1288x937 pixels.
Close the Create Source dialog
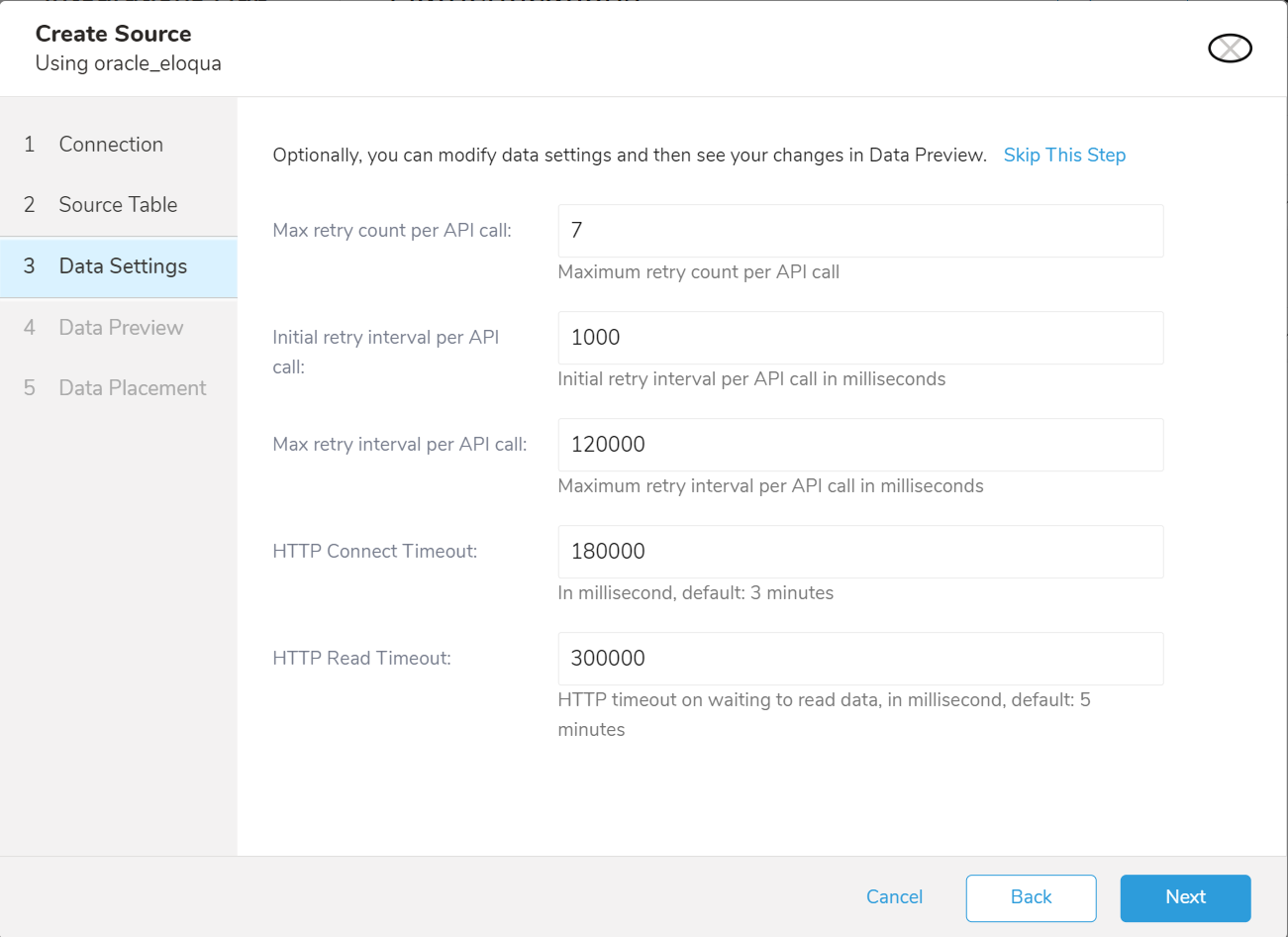tap(1230, 49)
